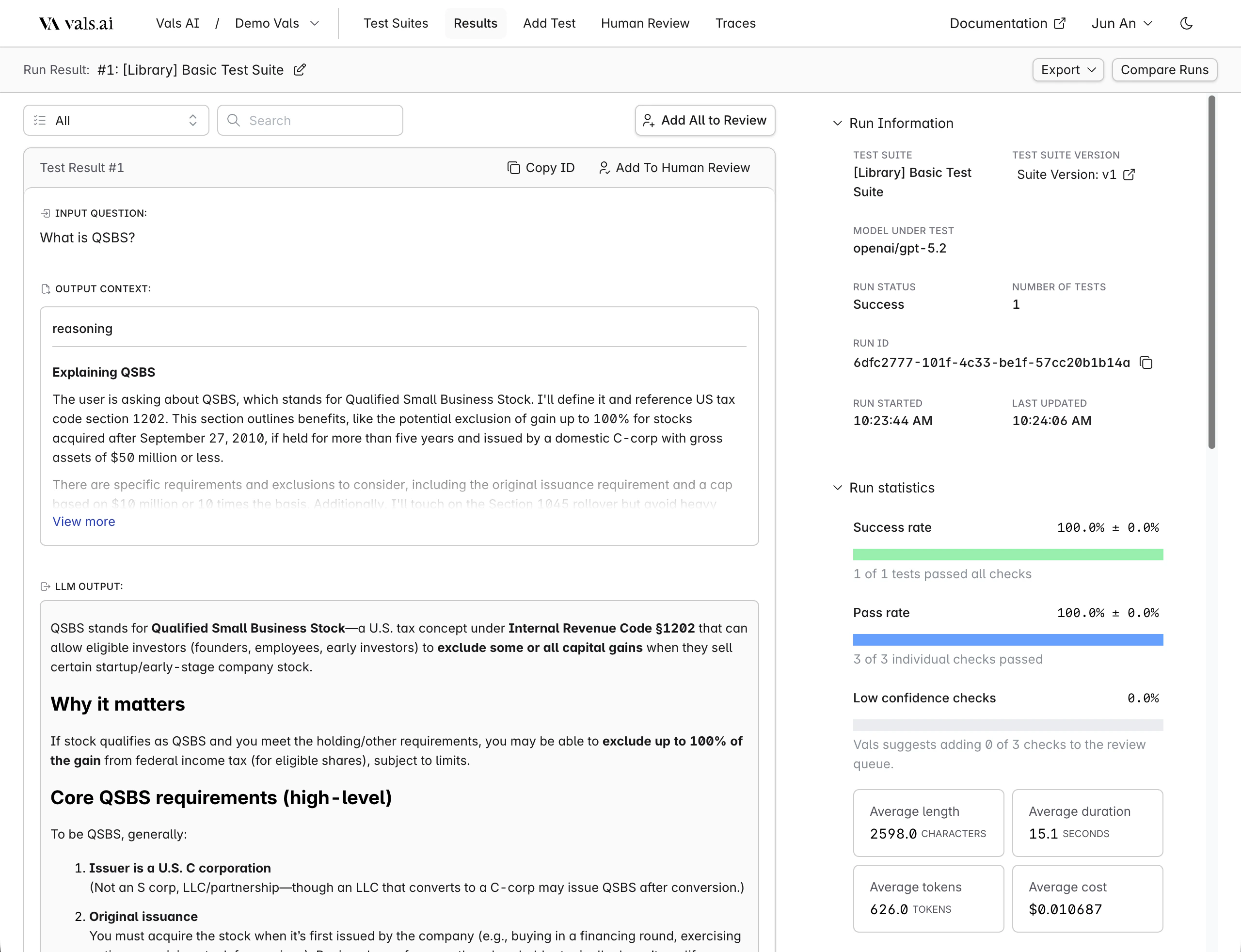Click the Add All to Review button
The width and height of the screenshot is (1241, 952).
704,120
